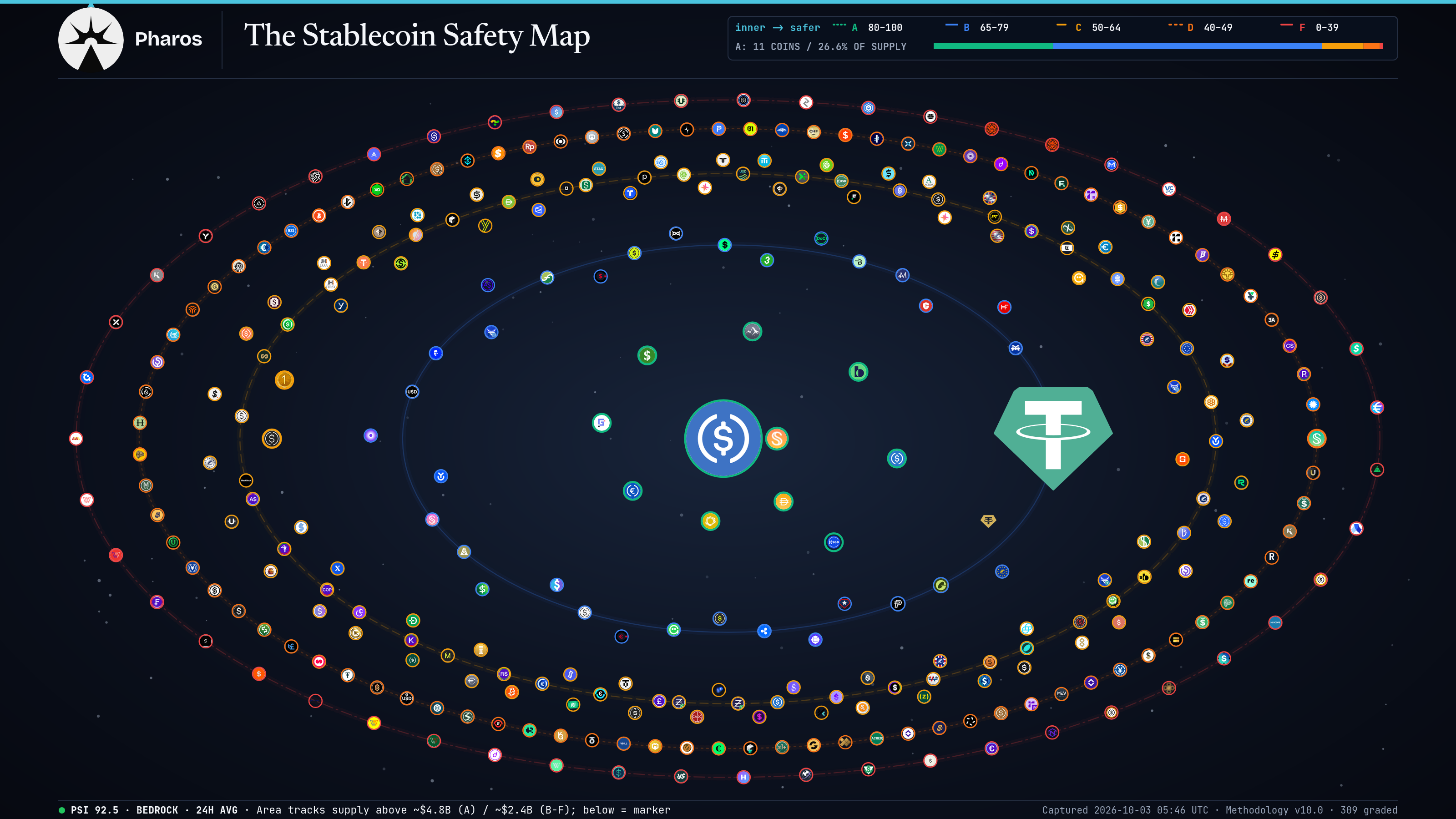Click the JH JTRSY coin
Viewport: 1456px width, 819px height.
pos(331,284)
